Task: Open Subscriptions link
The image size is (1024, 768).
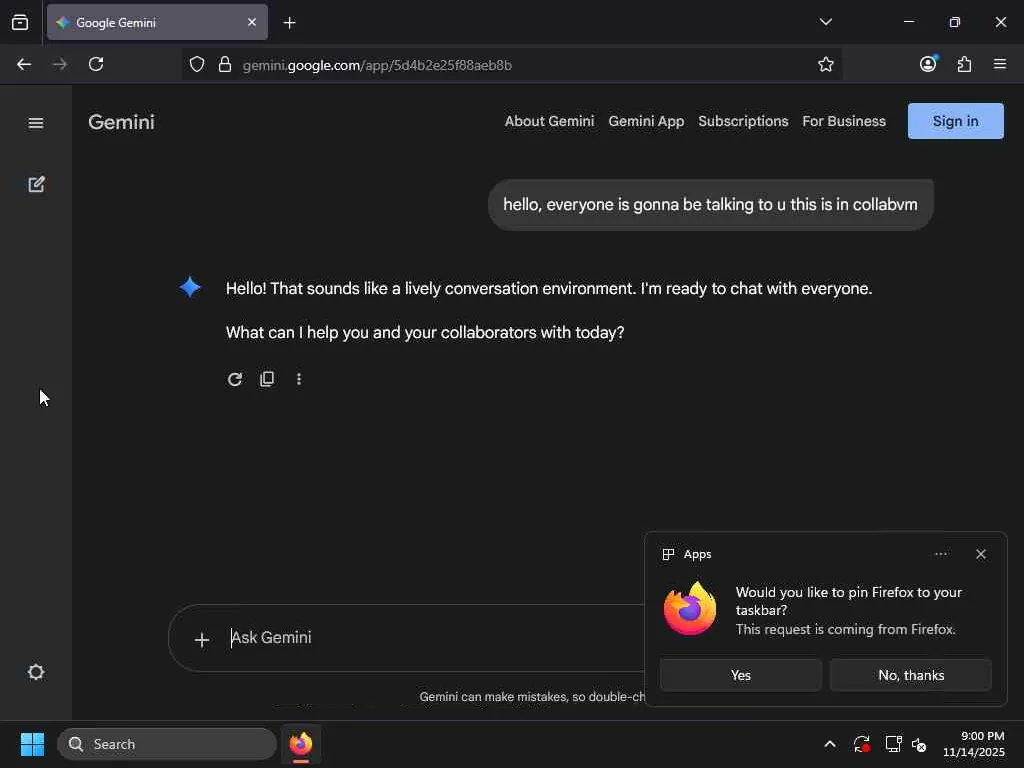Action: (x=743, y=121)
